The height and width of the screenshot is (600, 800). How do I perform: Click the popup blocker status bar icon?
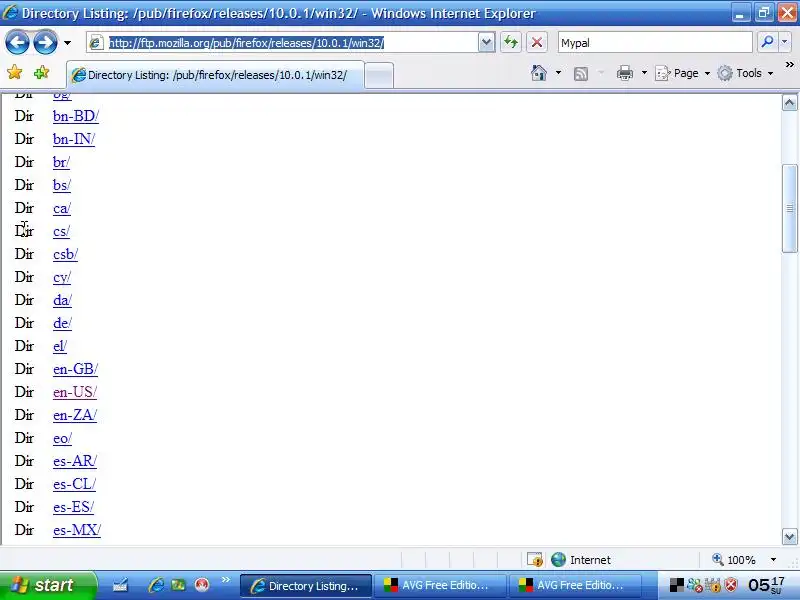[535, 560]
